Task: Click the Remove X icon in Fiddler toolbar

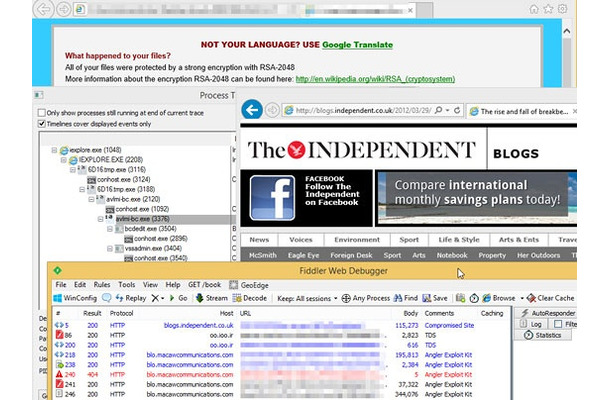Action: coord(155,298)
